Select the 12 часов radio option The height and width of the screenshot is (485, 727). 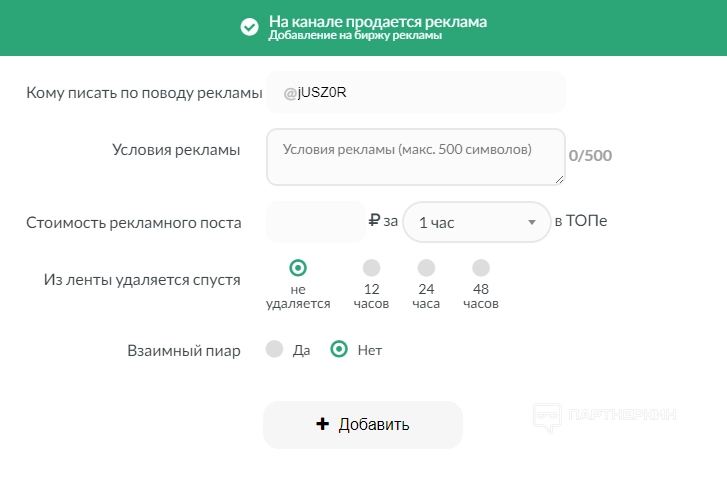[x=371, y=268]
